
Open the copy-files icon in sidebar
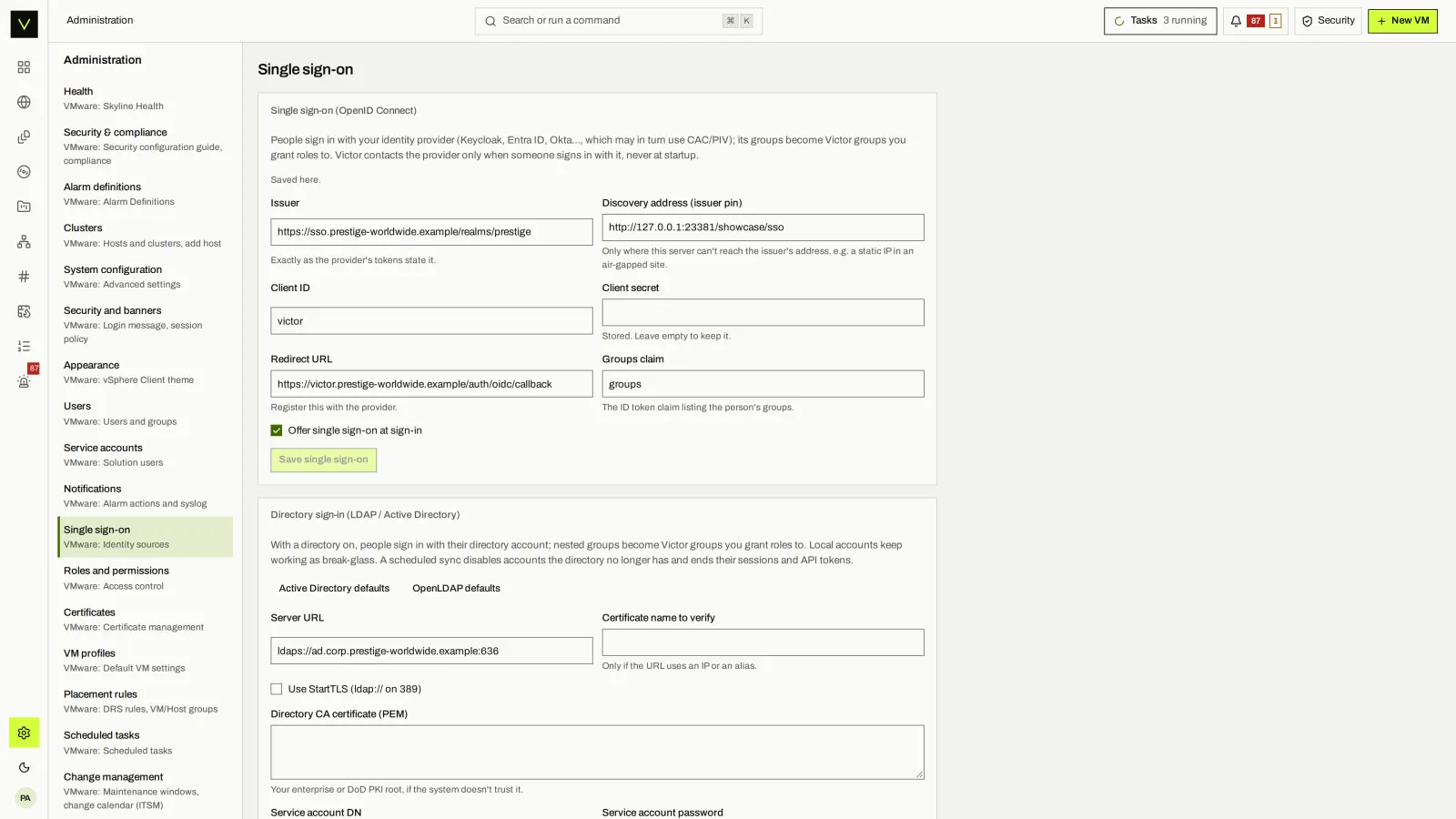[x=24, y=137]
